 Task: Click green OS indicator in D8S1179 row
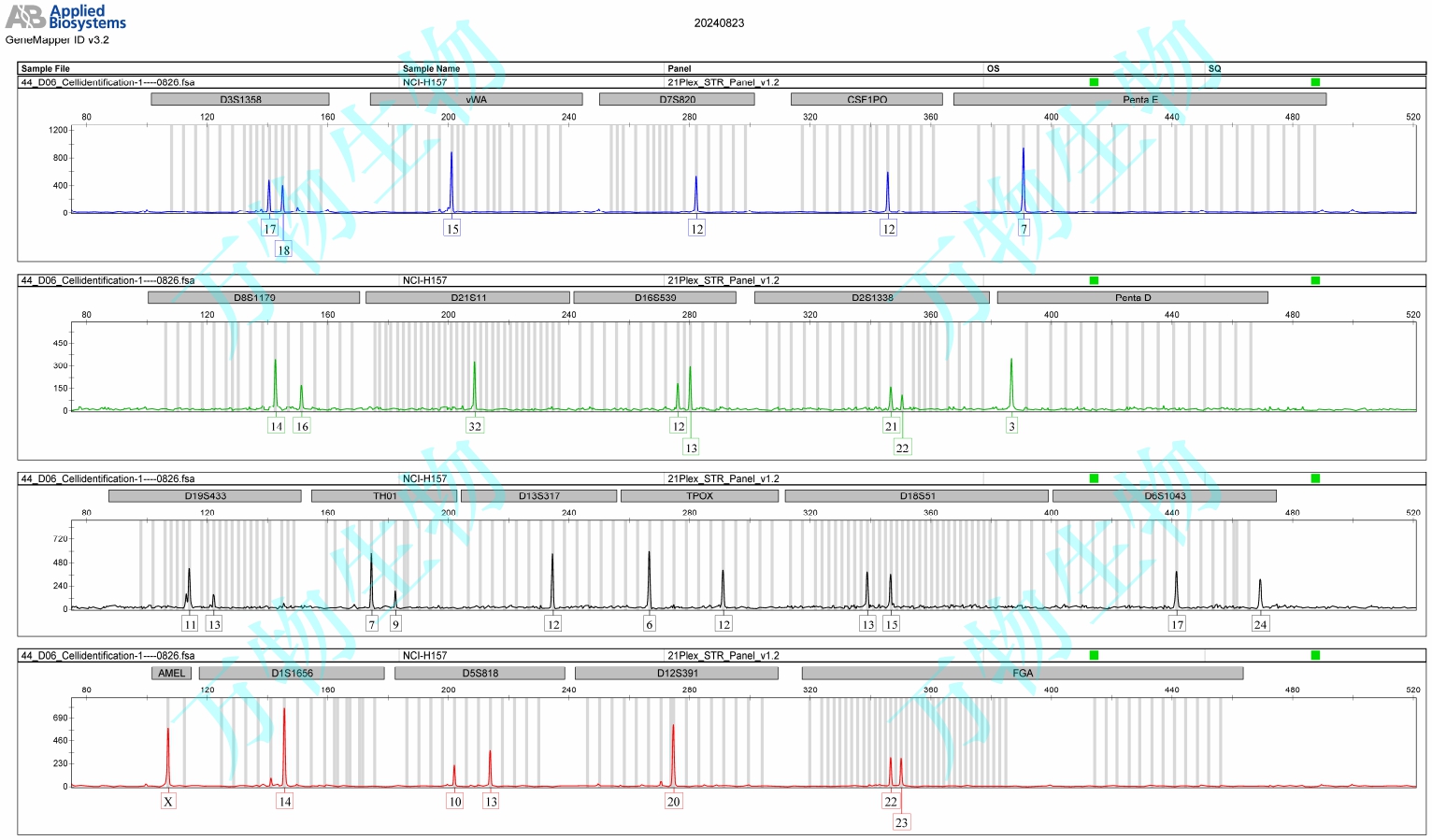(1094, 280)
